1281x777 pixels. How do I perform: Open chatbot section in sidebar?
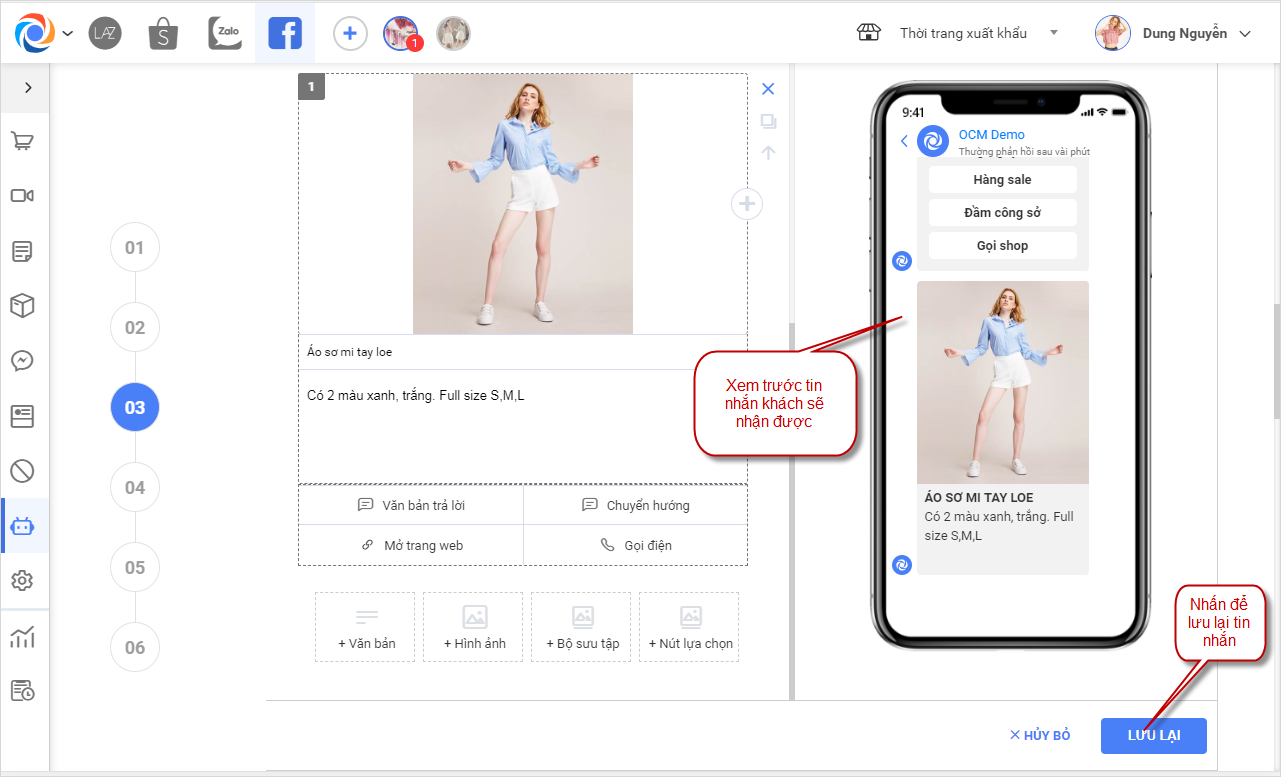pyautogui.click(x=23, y=525)
